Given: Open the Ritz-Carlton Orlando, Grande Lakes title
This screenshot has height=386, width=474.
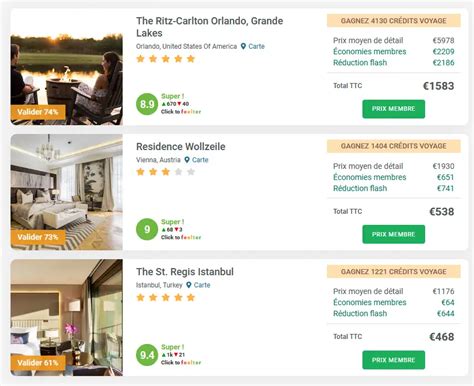Looking at the screenshot, I should click(210, 27).
